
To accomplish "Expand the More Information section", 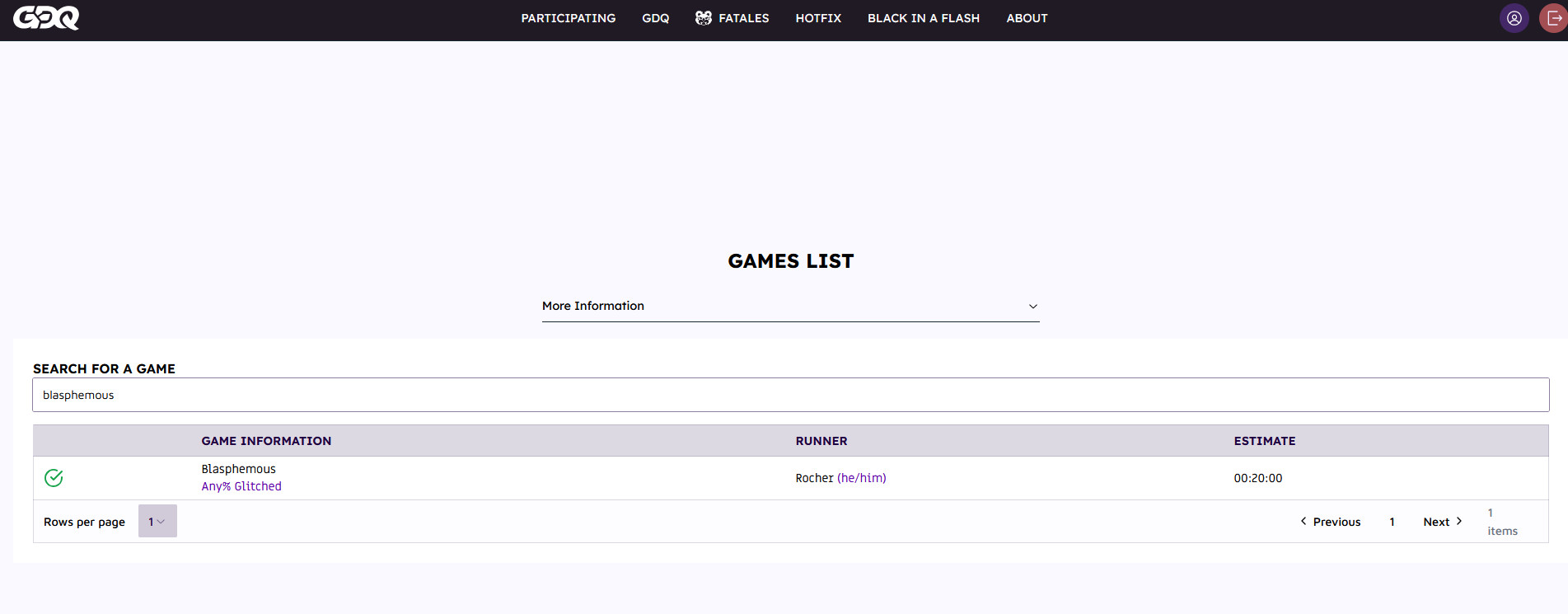I will click(x=790, y=306).
